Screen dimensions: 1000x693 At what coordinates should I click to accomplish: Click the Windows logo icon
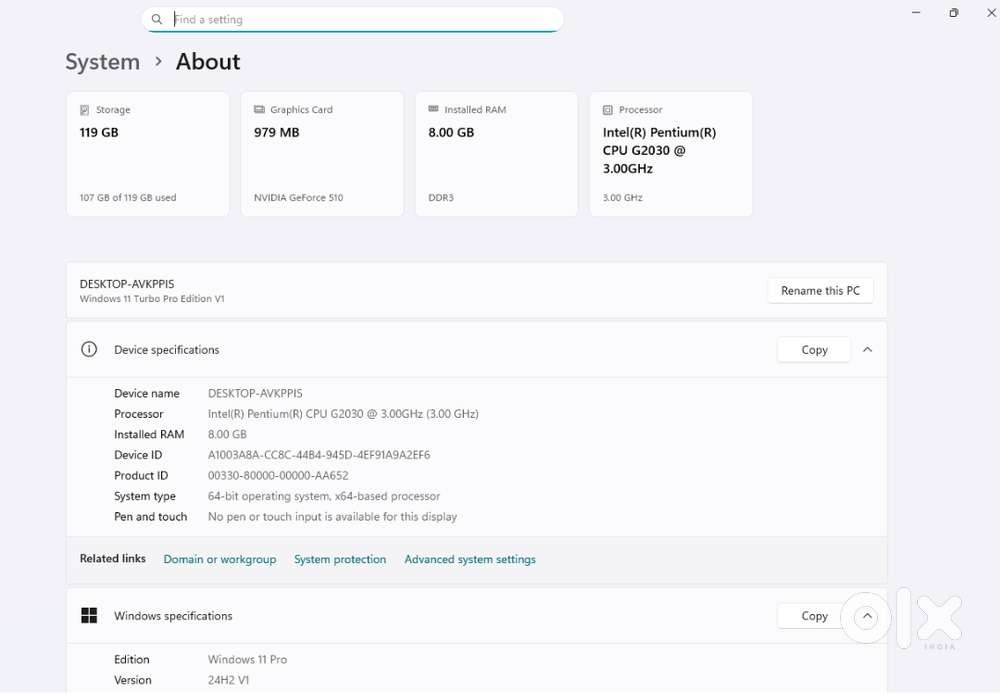pos(89,616)
